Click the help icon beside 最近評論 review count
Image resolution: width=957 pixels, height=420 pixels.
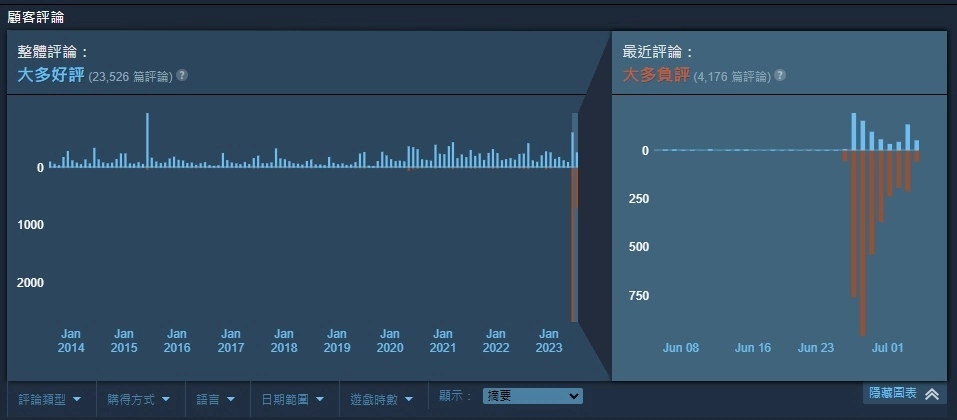pyautogui.click(x=780, y=76)
